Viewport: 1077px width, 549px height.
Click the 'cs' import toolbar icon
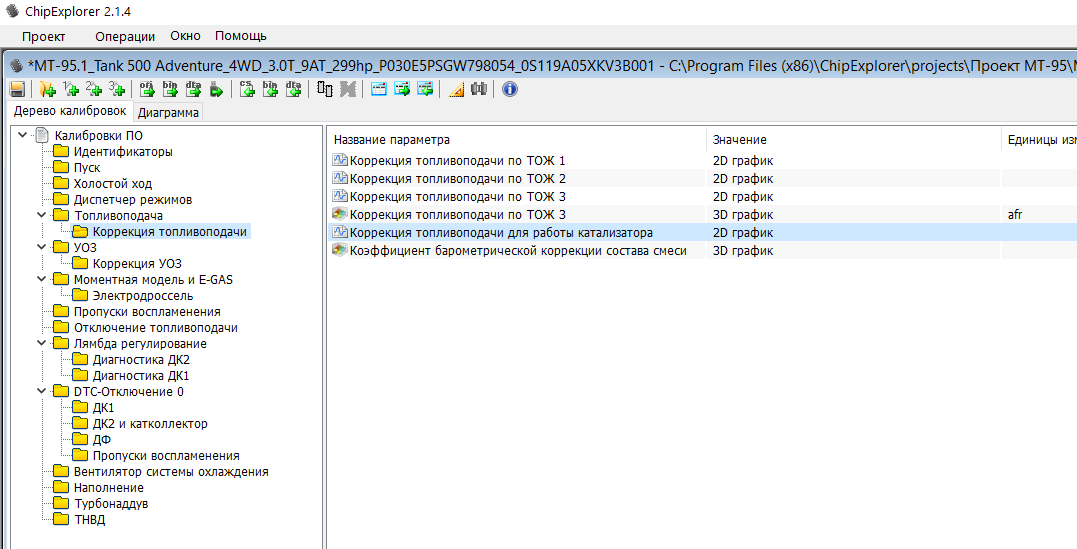247,89
